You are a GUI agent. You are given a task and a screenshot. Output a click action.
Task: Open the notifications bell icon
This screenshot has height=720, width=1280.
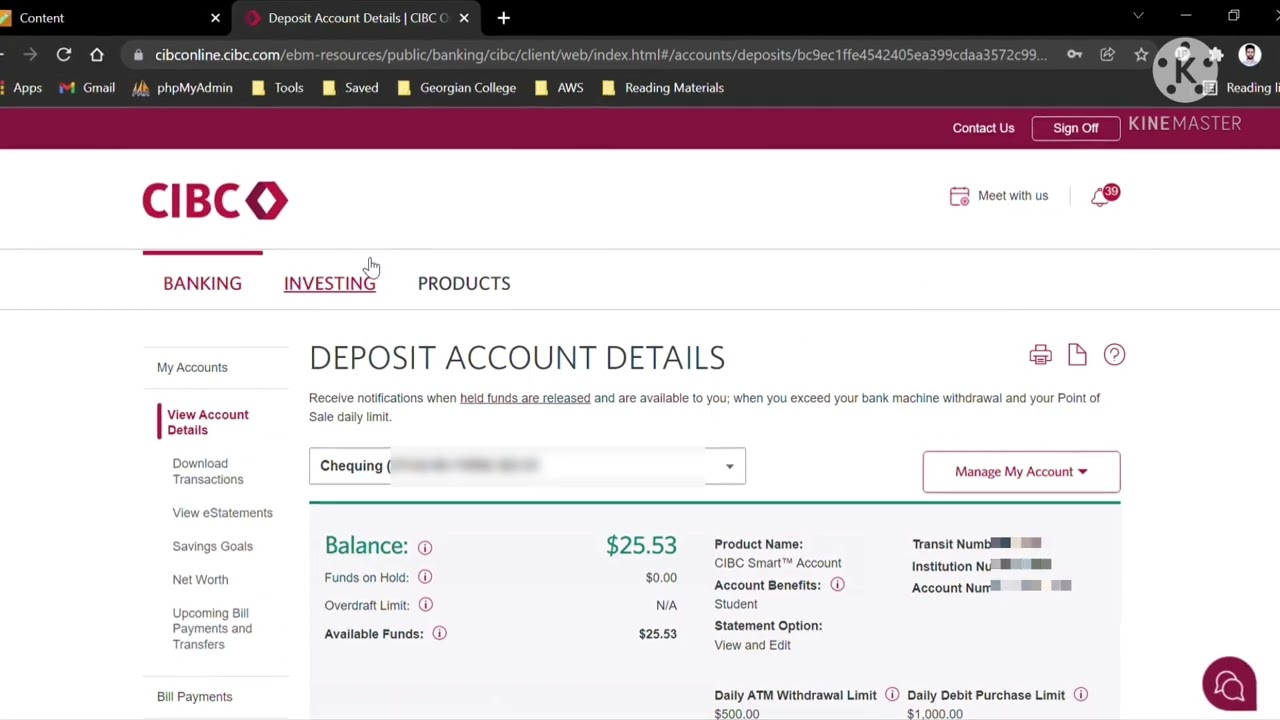(1101, 196)
